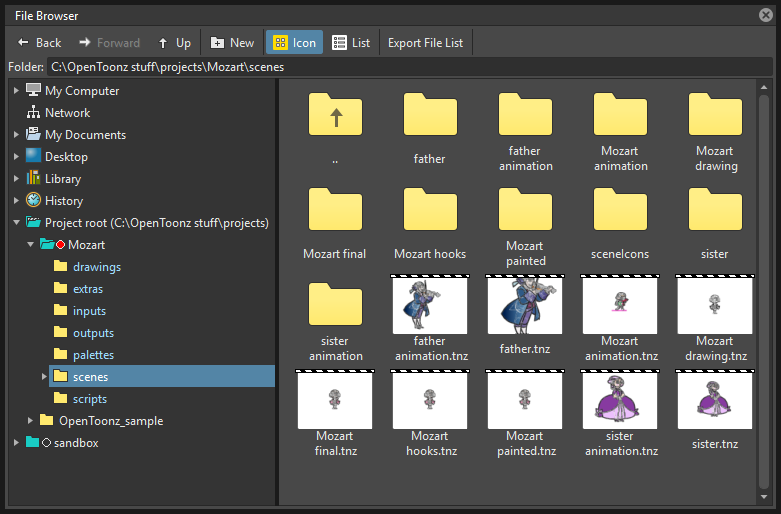781x514 pixels.
Task: Expand My Computer tree node
Action: point(16,91)
